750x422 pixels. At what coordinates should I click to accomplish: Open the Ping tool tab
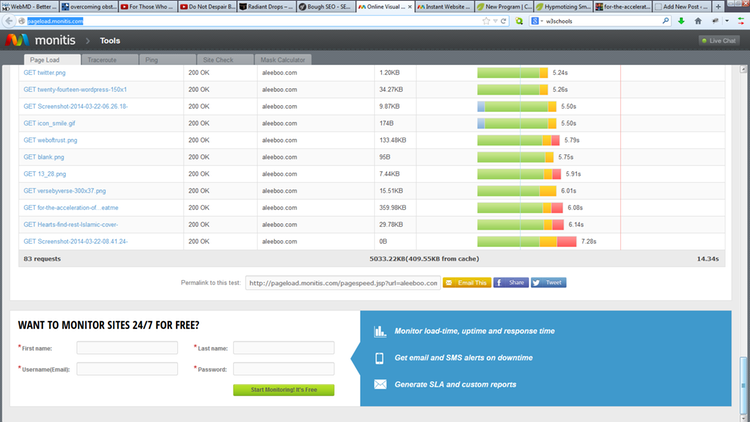tap(167, 59)
